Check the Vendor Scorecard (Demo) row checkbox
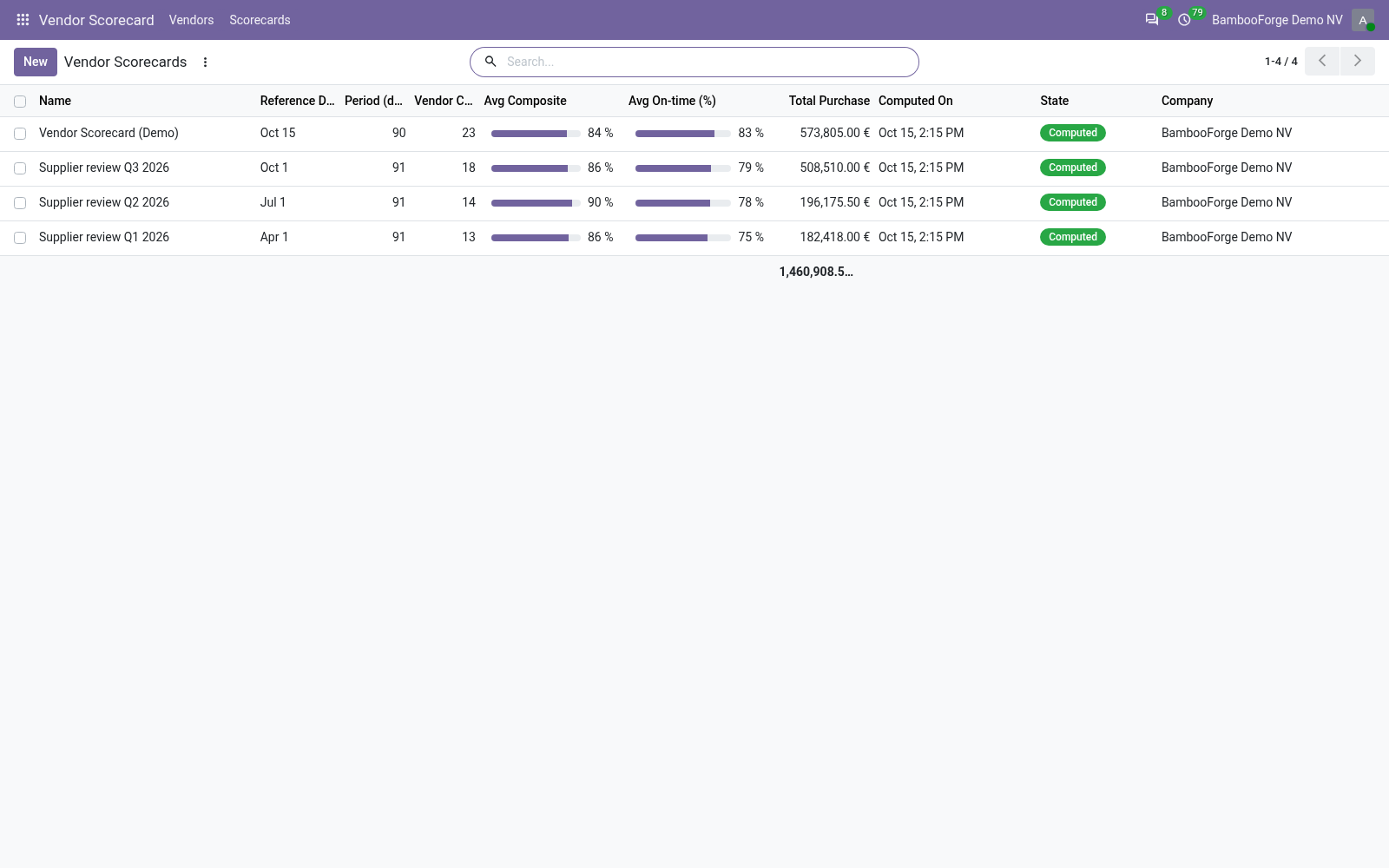1389x868 pixels. tap(20, 134)
